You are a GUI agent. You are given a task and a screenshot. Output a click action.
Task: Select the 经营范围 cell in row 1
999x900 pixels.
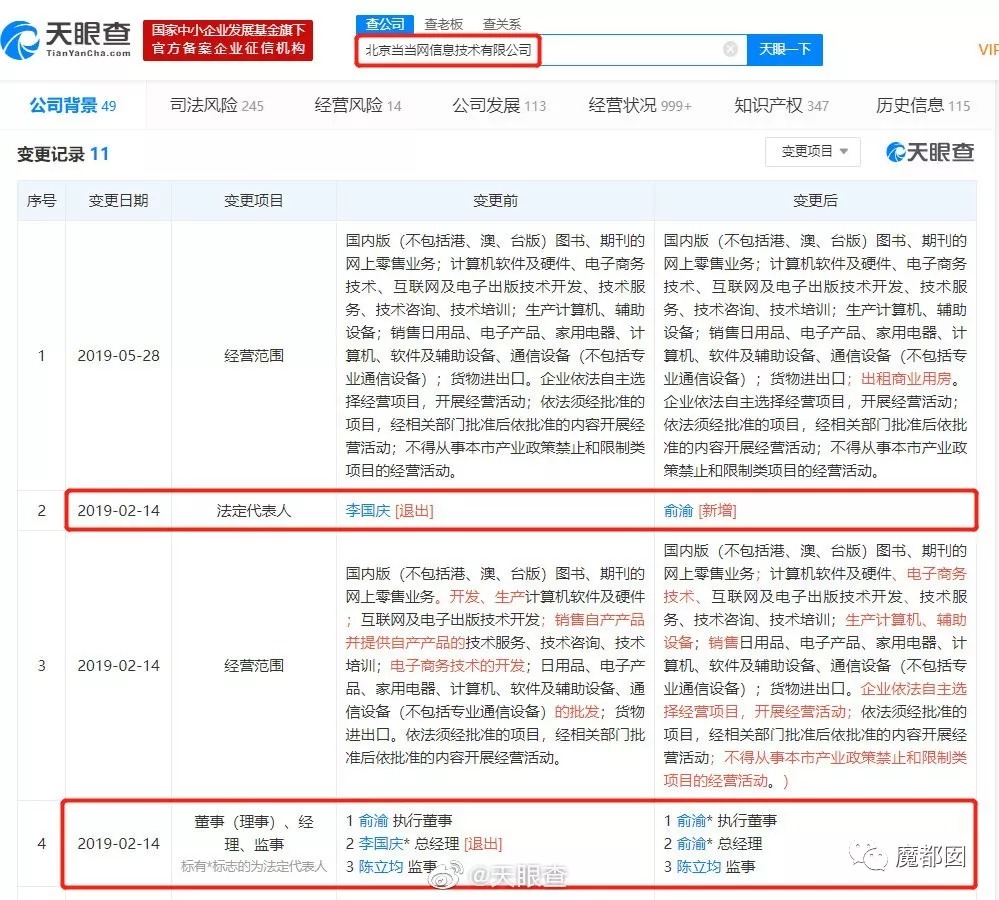pyautogui.click(x=254, y=355)
